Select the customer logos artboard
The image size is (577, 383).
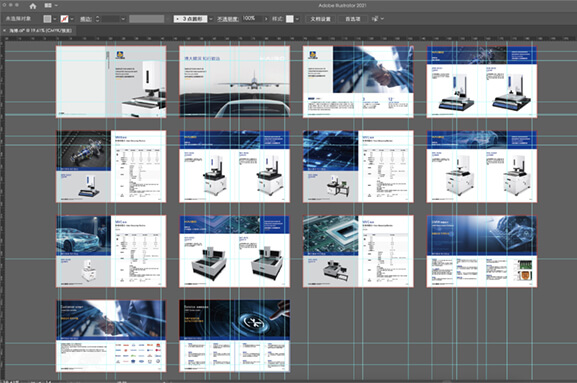tap(111, 336)
